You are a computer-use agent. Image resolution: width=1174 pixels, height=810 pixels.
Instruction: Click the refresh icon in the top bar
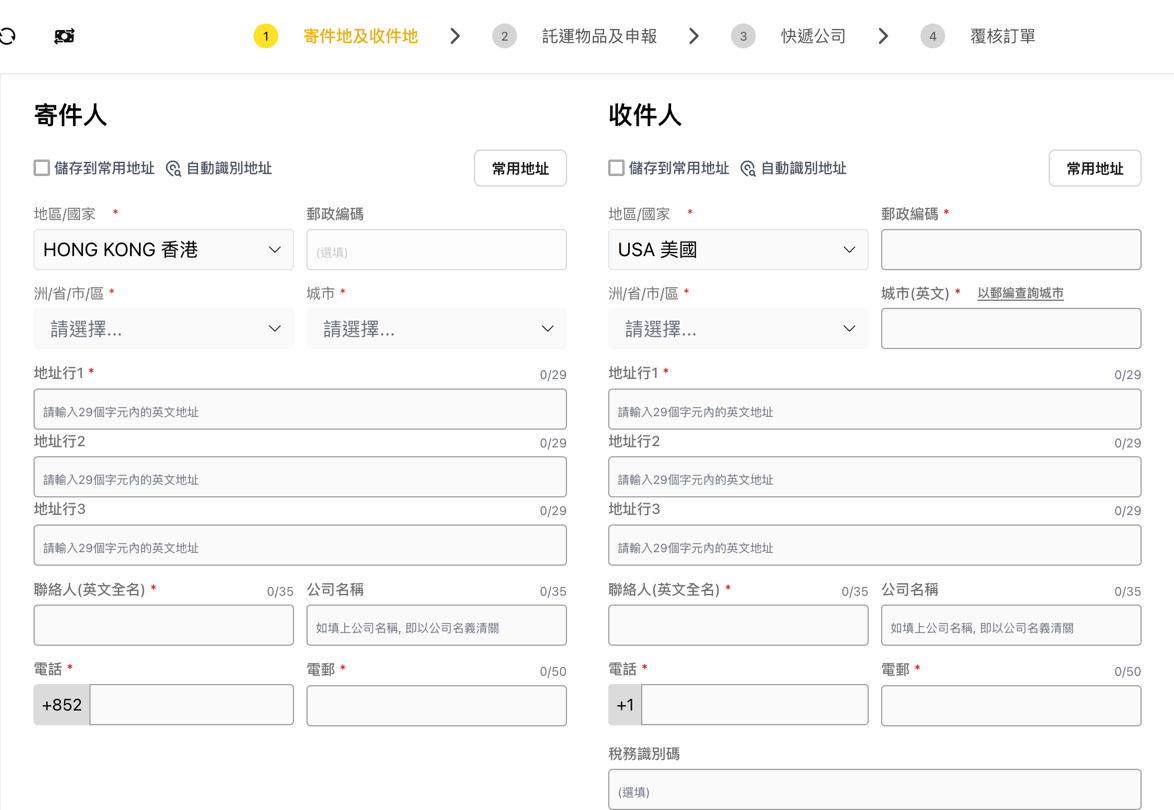8,36
